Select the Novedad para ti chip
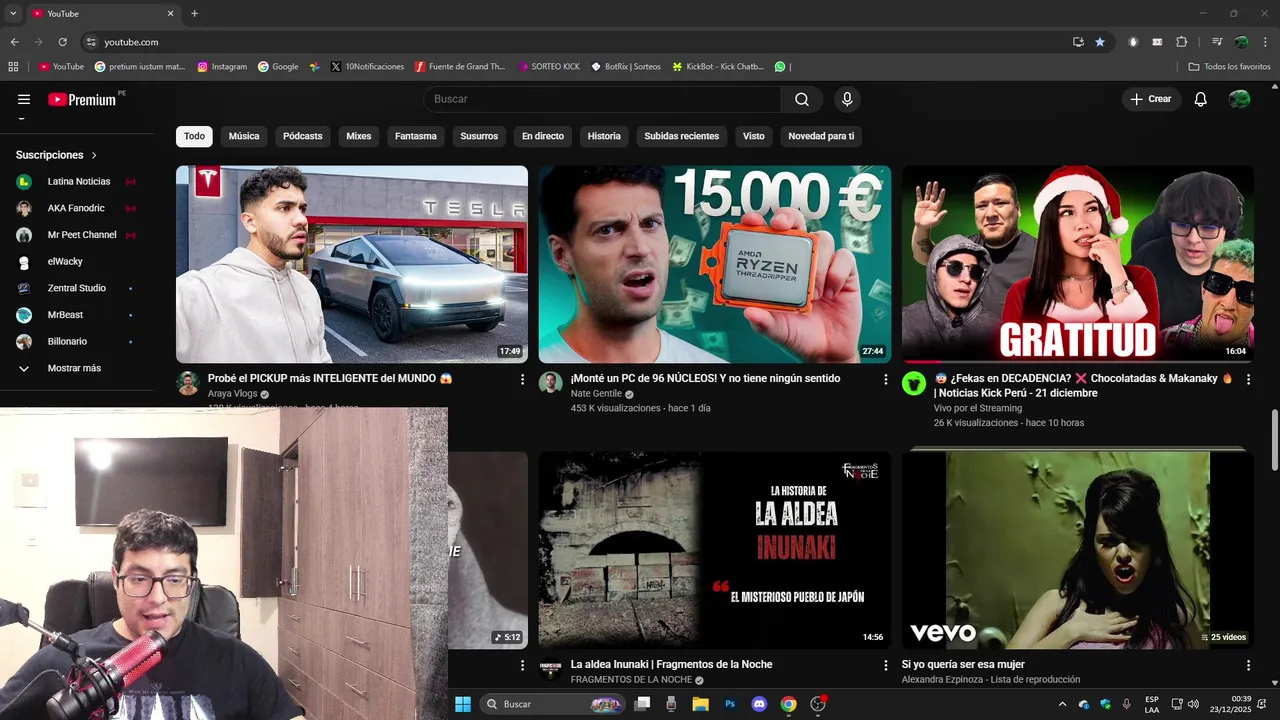 click(x=821, y=136)
